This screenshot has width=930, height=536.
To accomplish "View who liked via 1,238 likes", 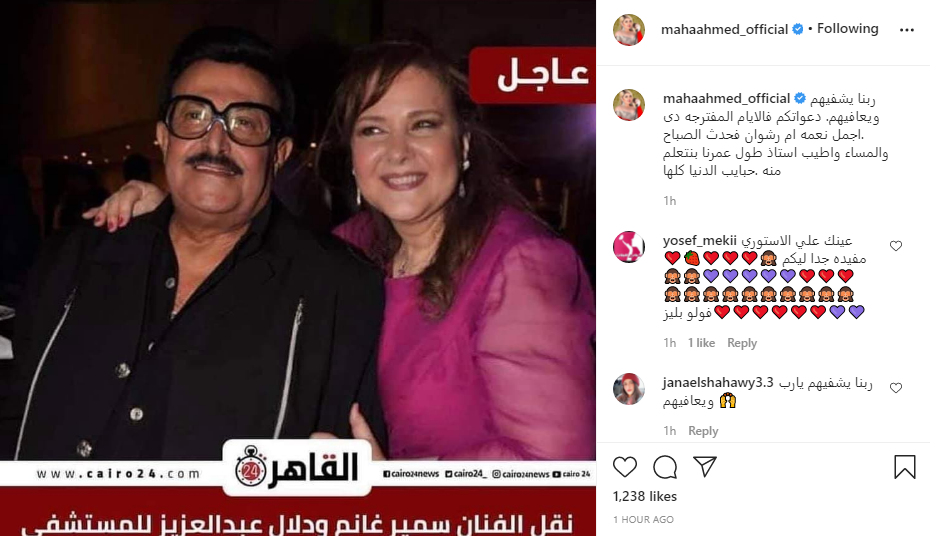I will click(x=645, y=496).
